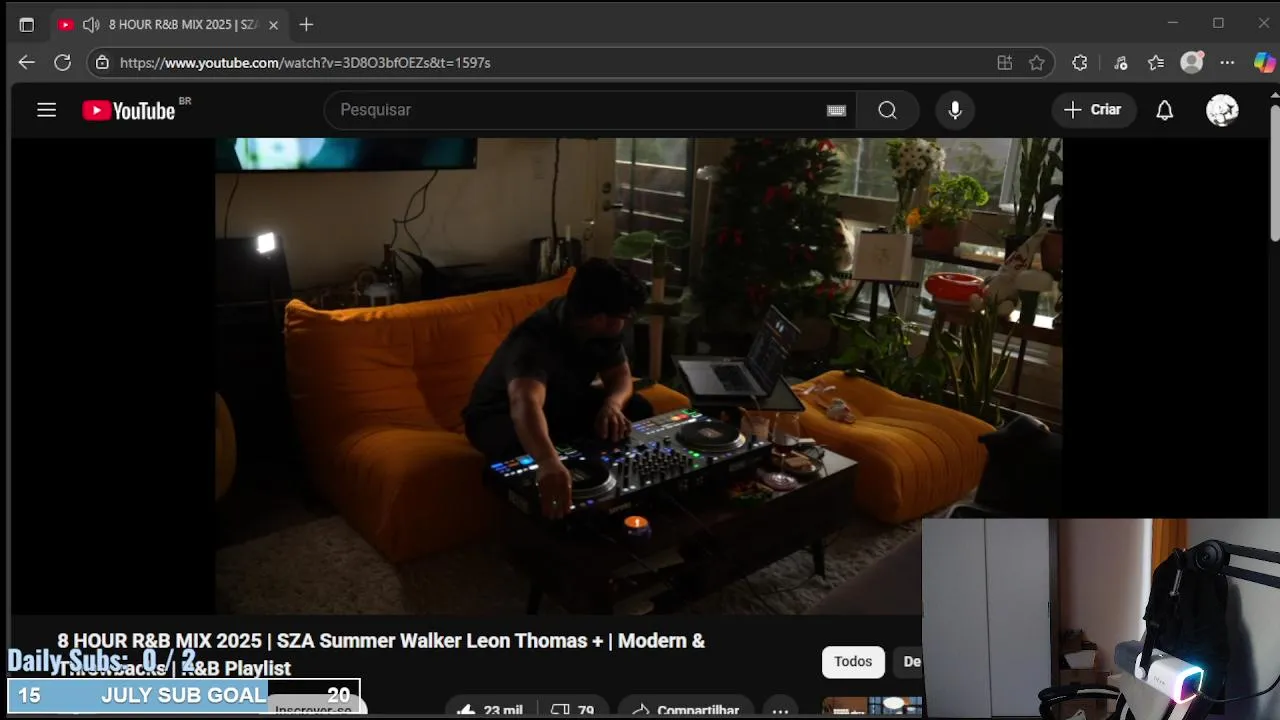Open the YouTube account avatar menu

coord(1222,110)
